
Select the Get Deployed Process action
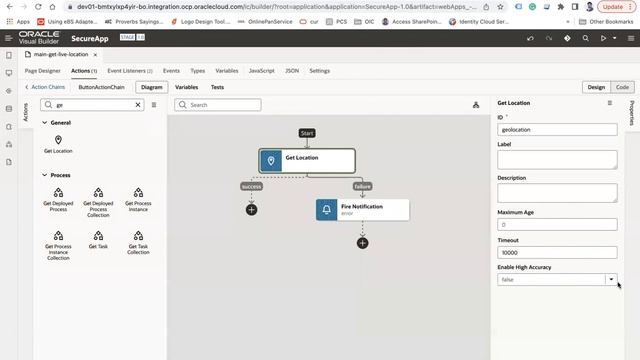[x=58, y=200]
